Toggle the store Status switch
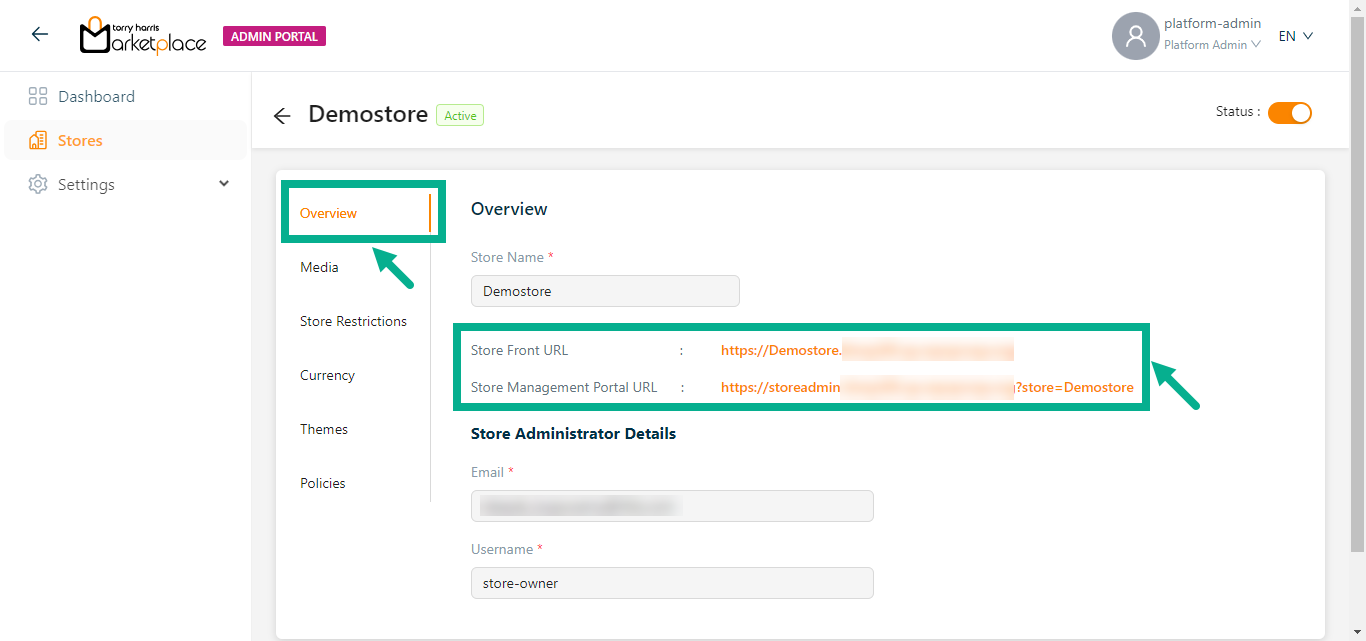 [1289, 113]
